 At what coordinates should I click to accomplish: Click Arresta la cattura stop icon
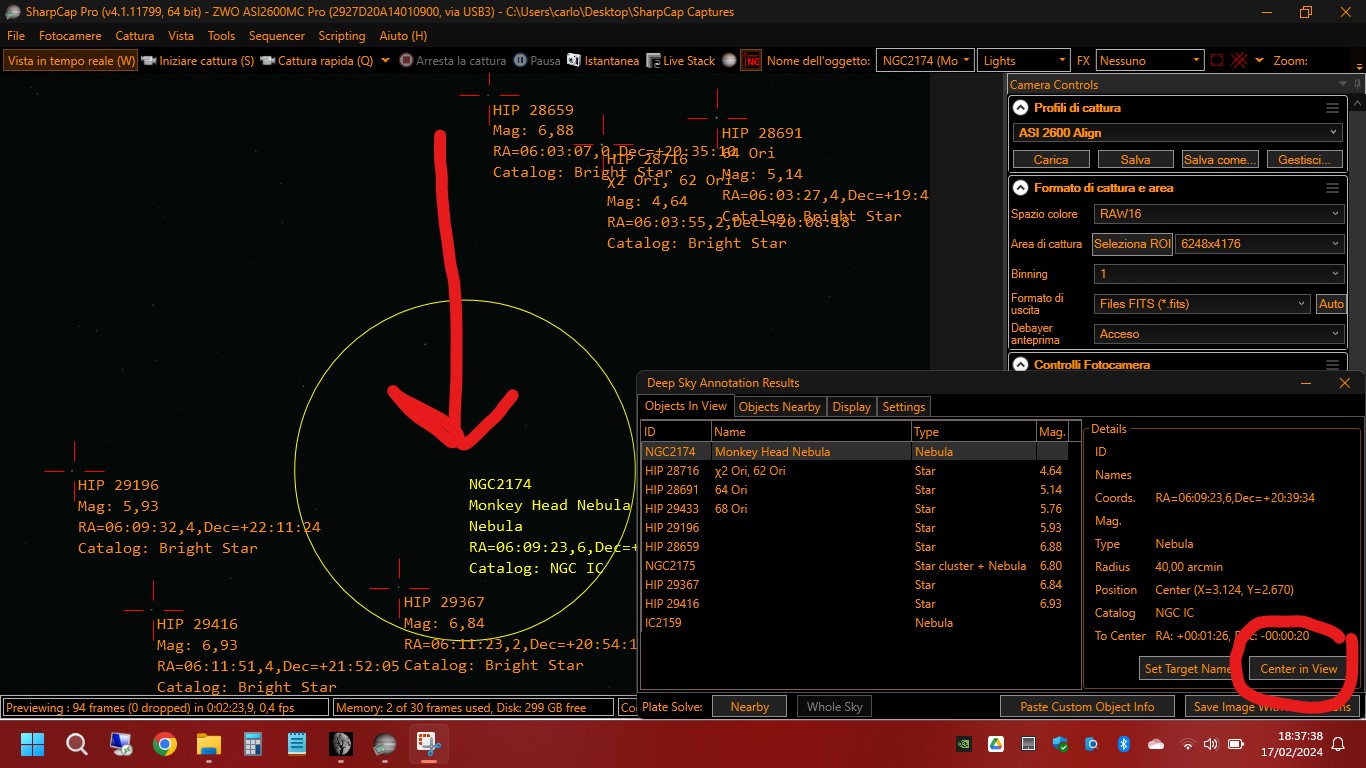(x=406, y=61)
